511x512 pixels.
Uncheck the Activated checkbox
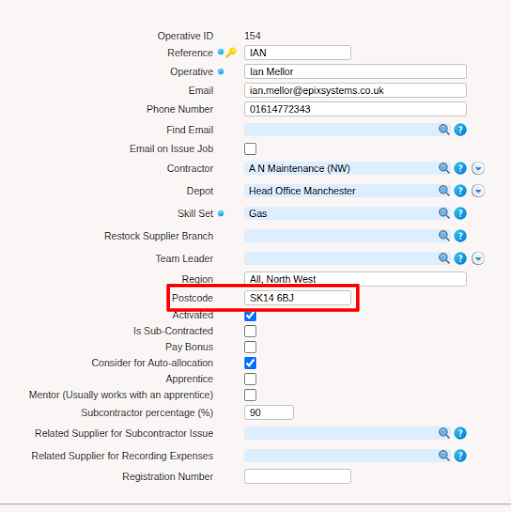[250, 315]
